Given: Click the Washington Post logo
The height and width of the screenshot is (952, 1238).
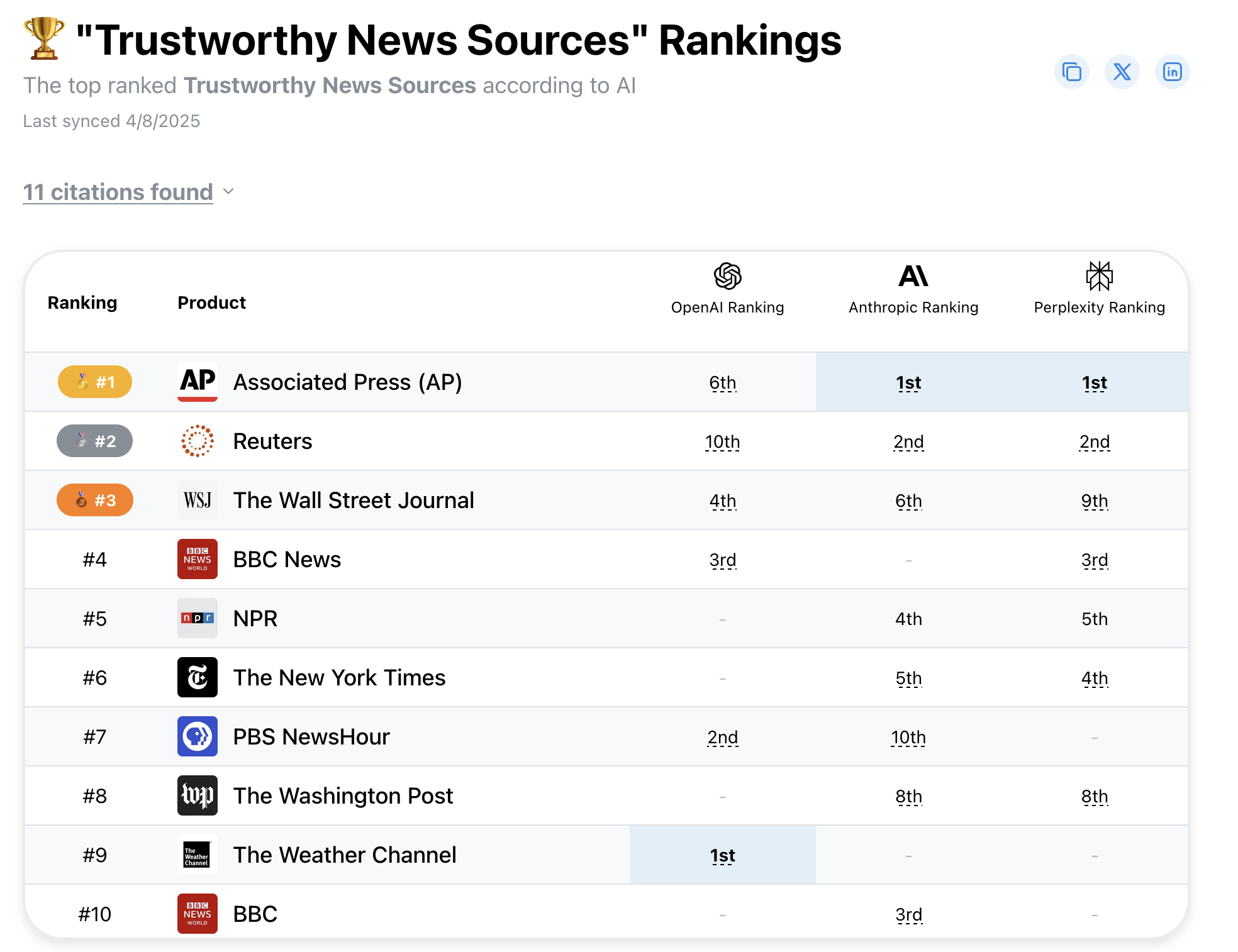Looking at the screenshot, I should [x=198, y=795].
